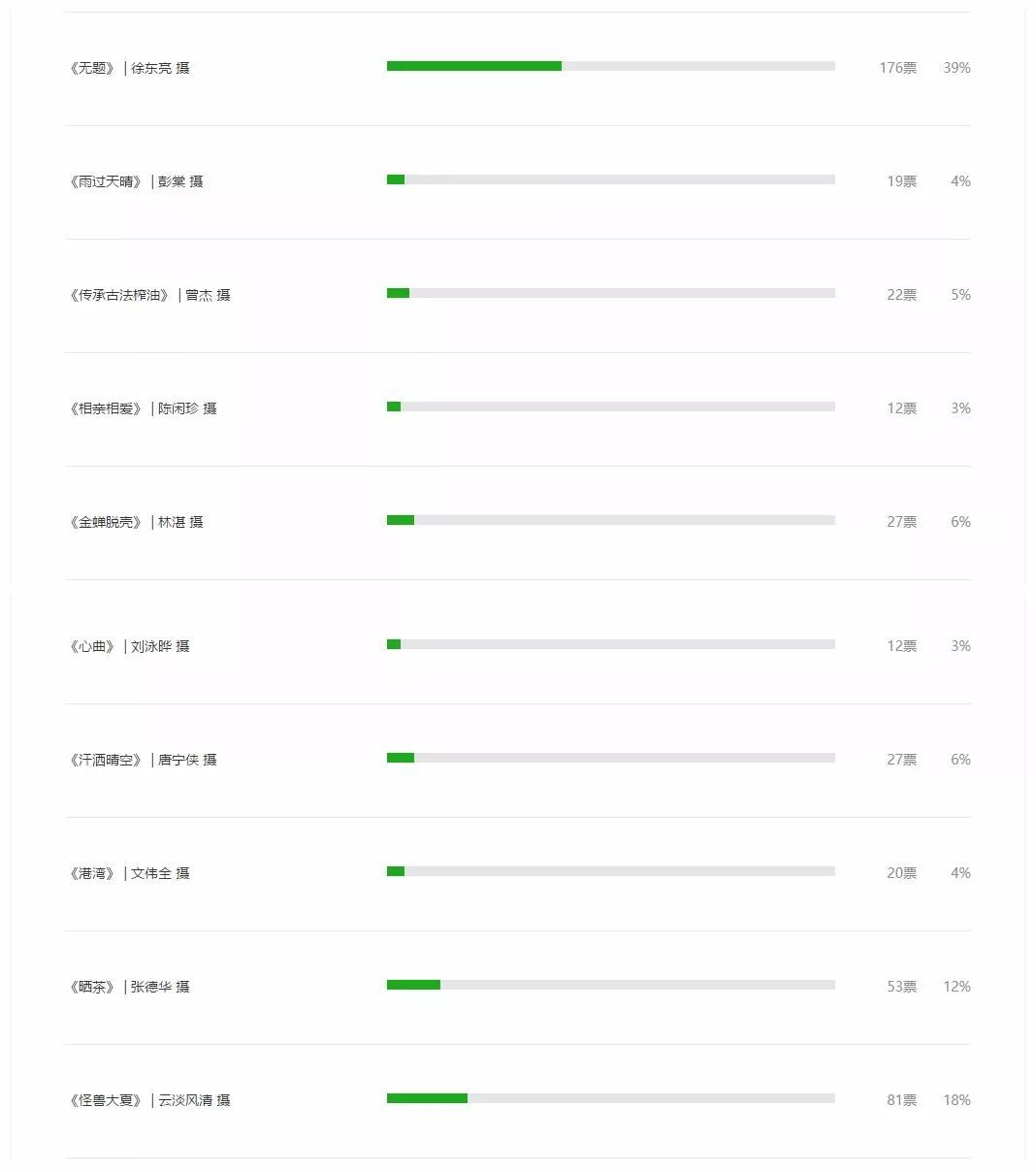The height and width of the screenshot is (1172, 1036).
Task: Select 《相亲相爱》陈闲珍 option
Action: coord(518,408)
